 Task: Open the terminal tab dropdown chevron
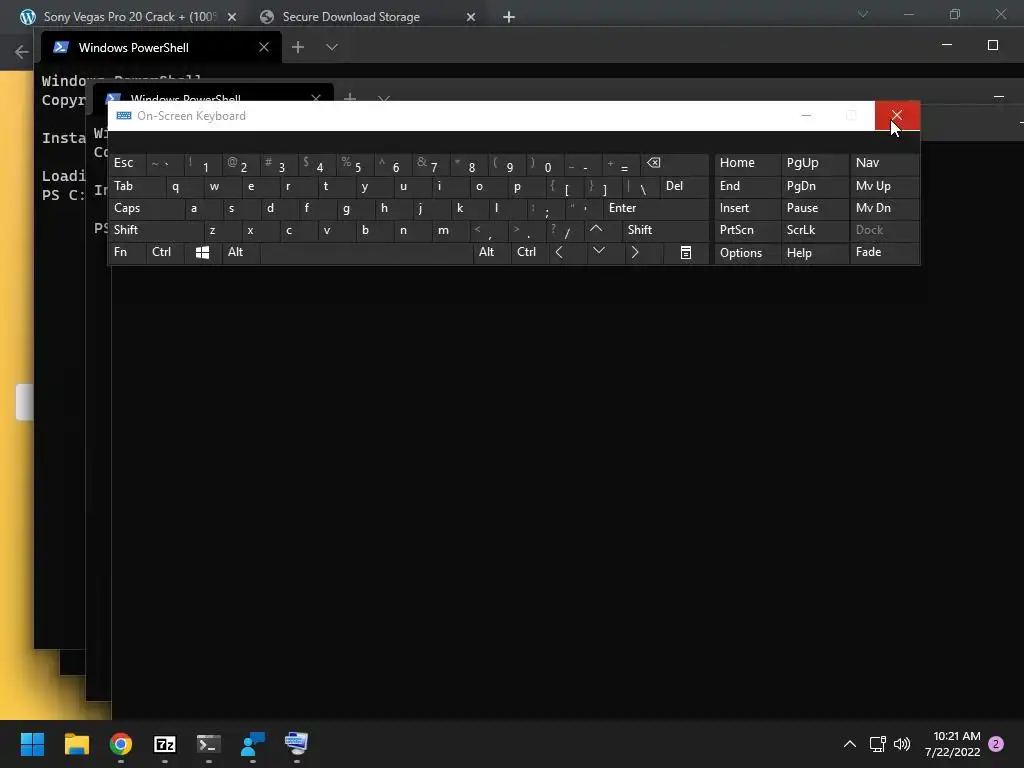(x=332, y=47)
